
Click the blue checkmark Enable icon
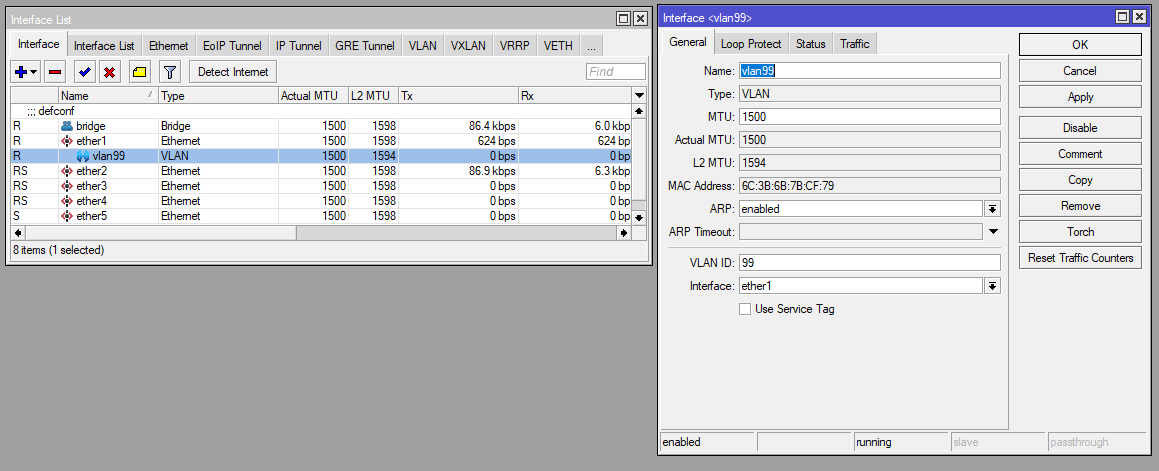point(85,72)
